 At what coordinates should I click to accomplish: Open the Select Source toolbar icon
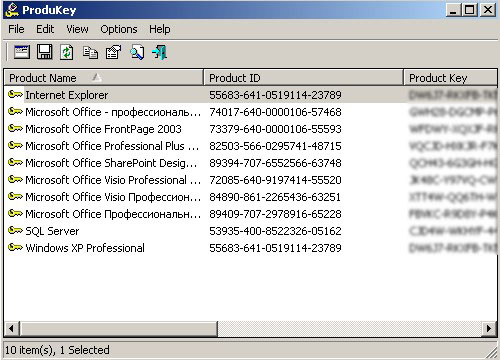pos(22,52)
